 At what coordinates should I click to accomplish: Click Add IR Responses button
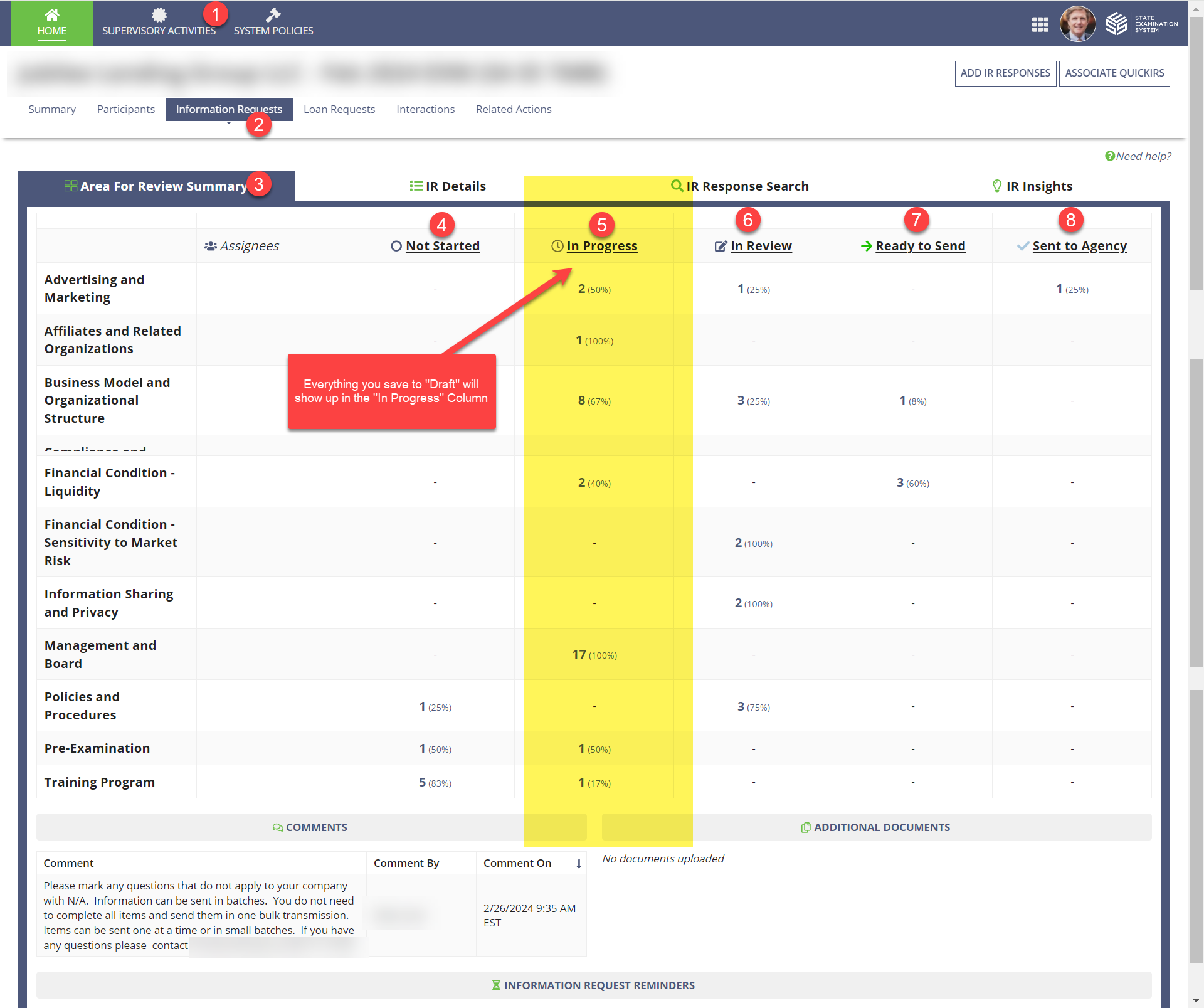1005,73
